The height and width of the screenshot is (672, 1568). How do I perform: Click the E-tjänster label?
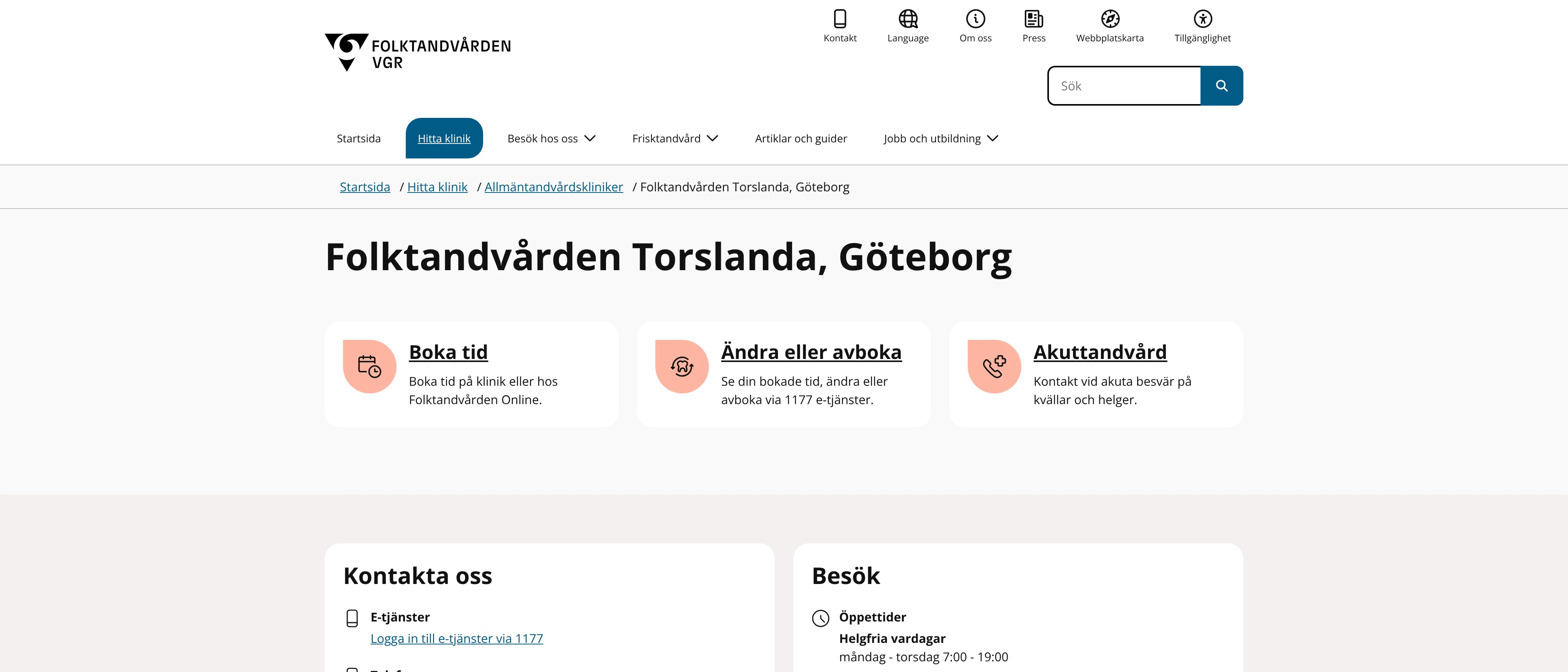click(400, 617)
